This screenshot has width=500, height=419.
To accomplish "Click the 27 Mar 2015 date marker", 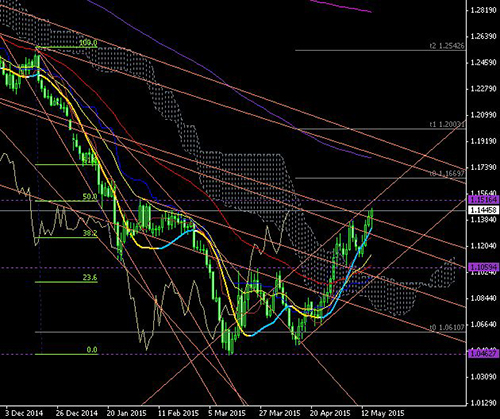I will (280, 413).
